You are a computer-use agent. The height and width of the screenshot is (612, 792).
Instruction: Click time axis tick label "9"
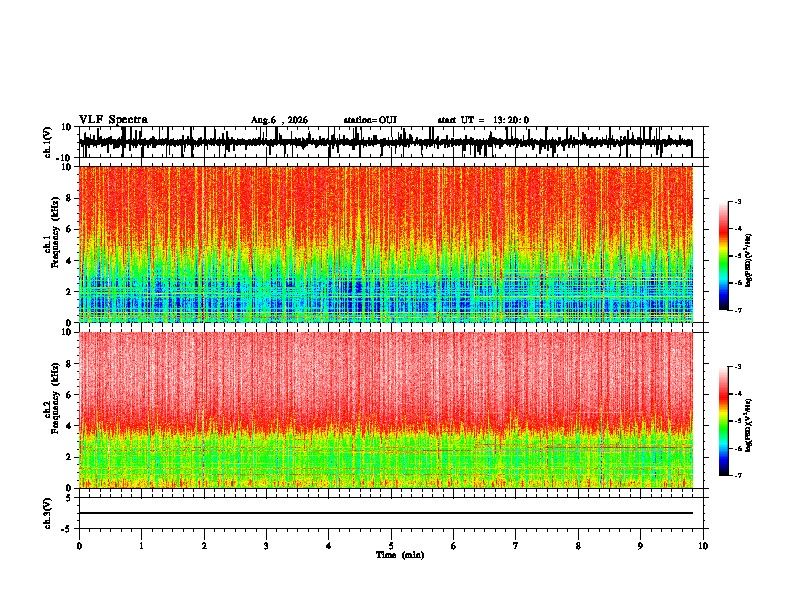pyautogui.click(x=640, y=546)
